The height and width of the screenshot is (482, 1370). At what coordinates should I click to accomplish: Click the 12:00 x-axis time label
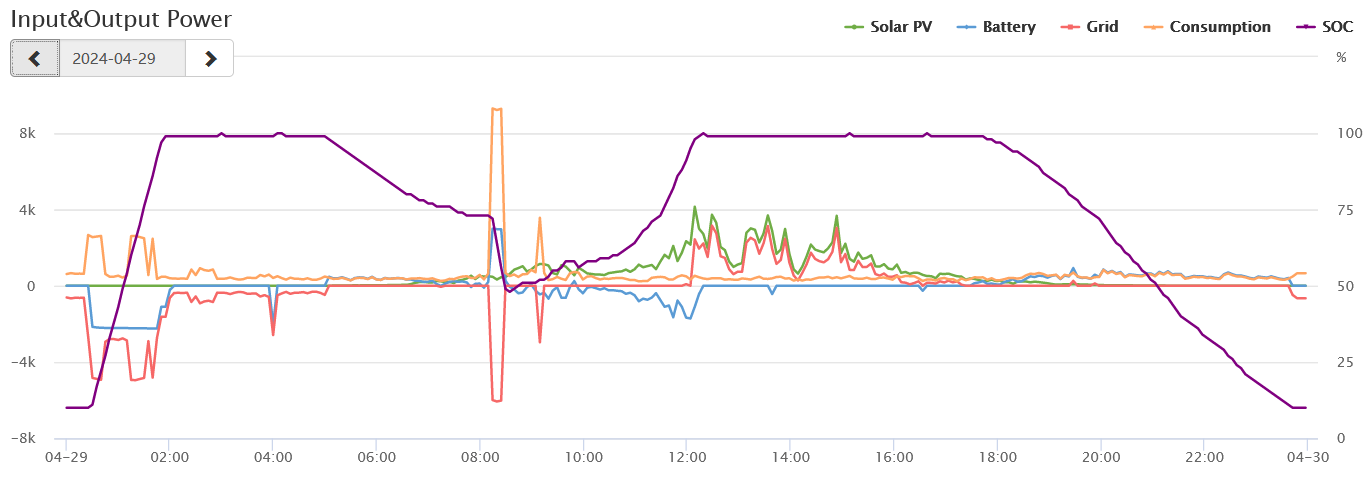(x=687, y=457)
